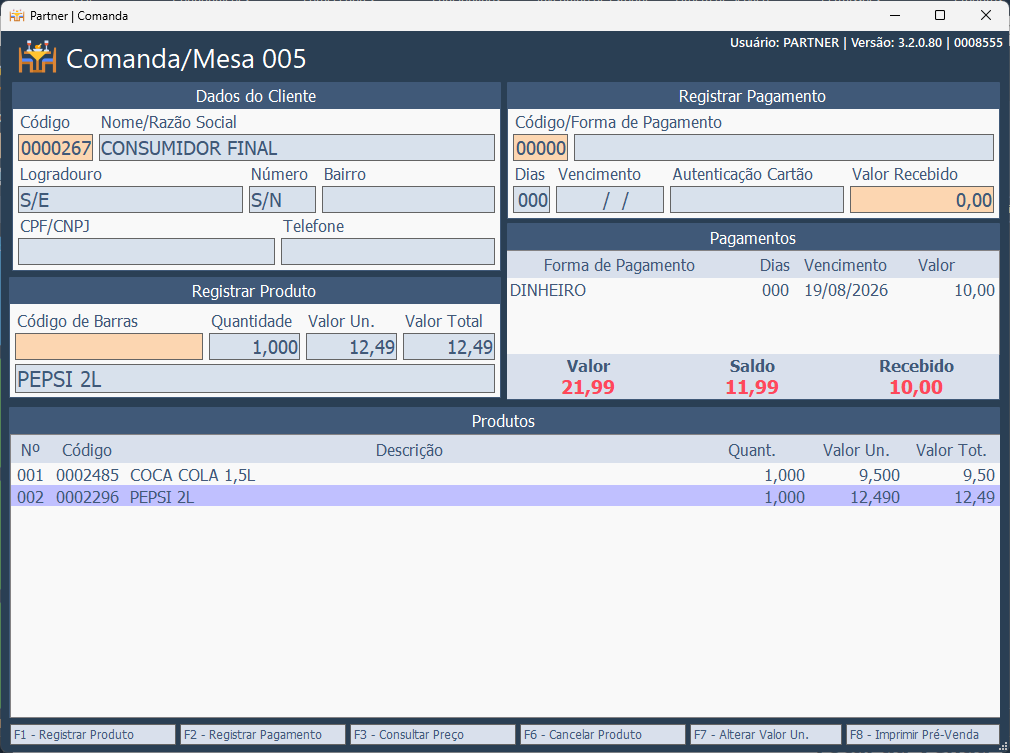Click the Valor Total field in Registrar Produto
1010x753 pixels.
click(x=449, y=347)
